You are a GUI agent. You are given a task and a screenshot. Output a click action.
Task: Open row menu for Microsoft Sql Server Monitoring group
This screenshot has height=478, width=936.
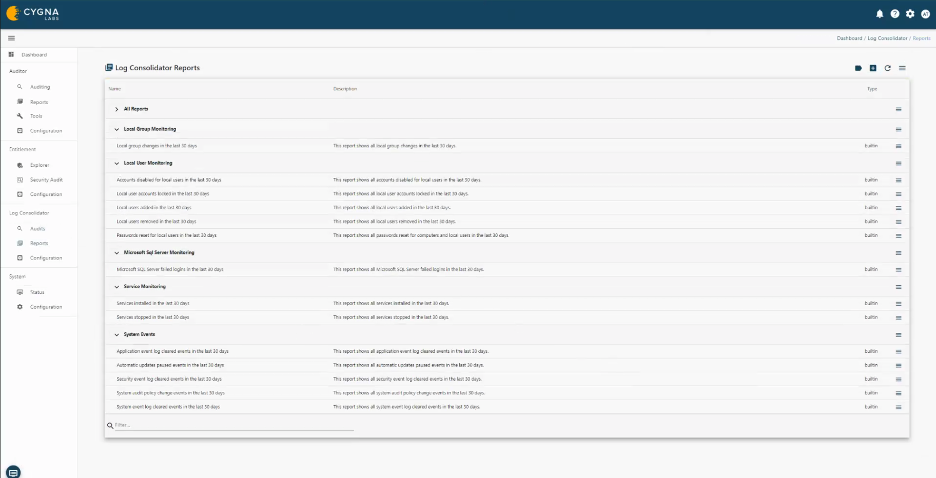tap(898, 253)
